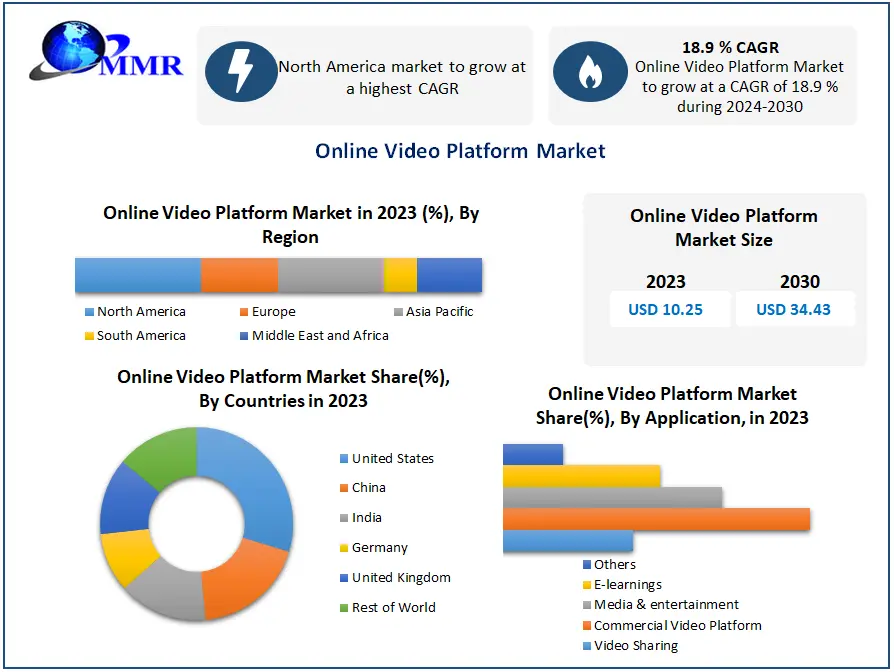The width and height of the screenshot is (894, 672).
Task: Click the blue North America bar segment
Action: click(138, 275)
